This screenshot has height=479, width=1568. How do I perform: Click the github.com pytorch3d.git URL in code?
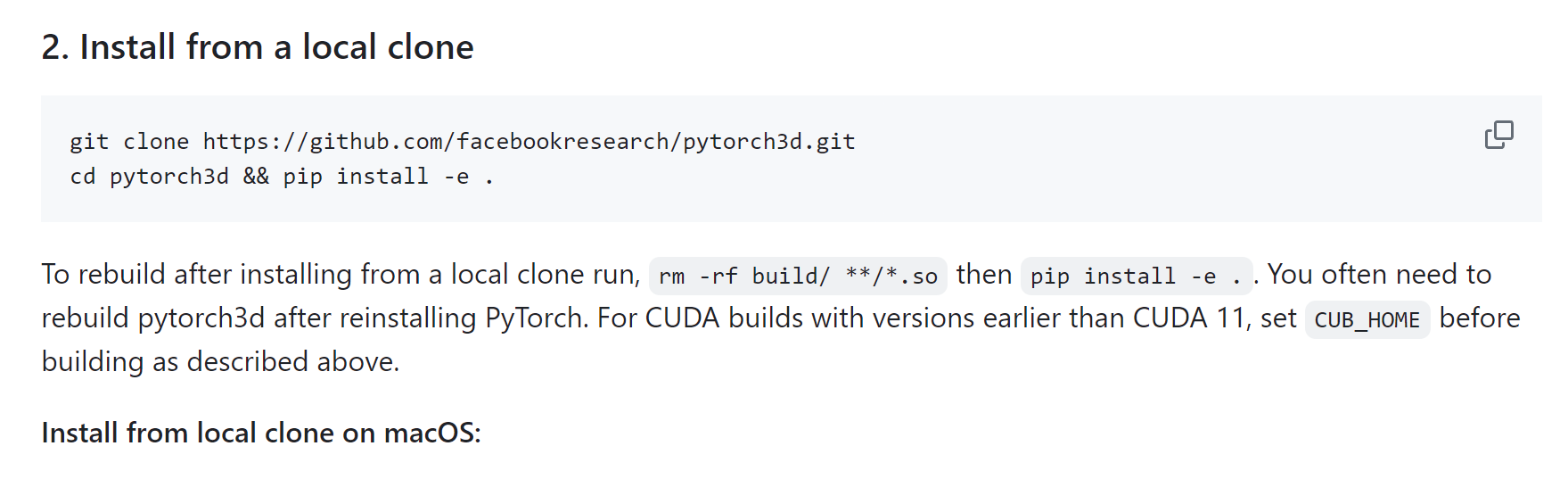[x=529, y=142]
